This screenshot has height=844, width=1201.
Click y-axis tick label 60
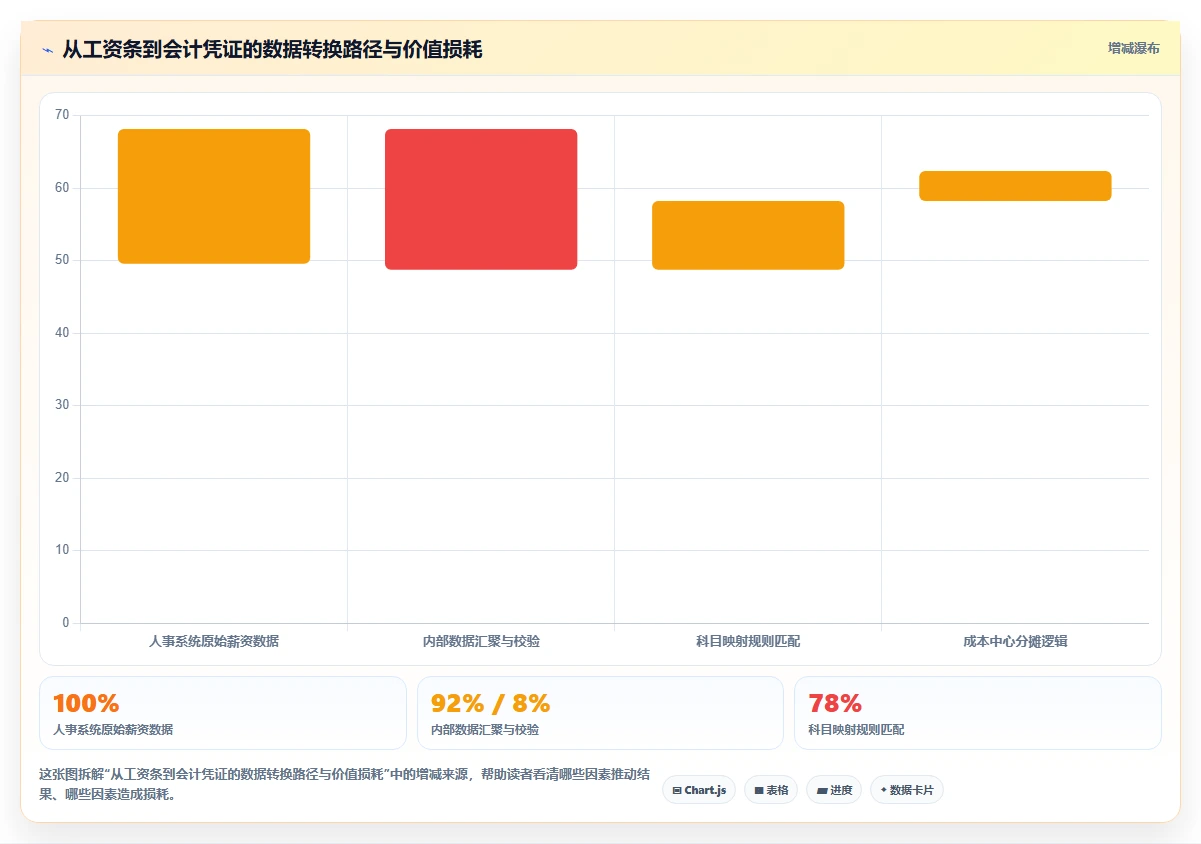tap(62, 188)
